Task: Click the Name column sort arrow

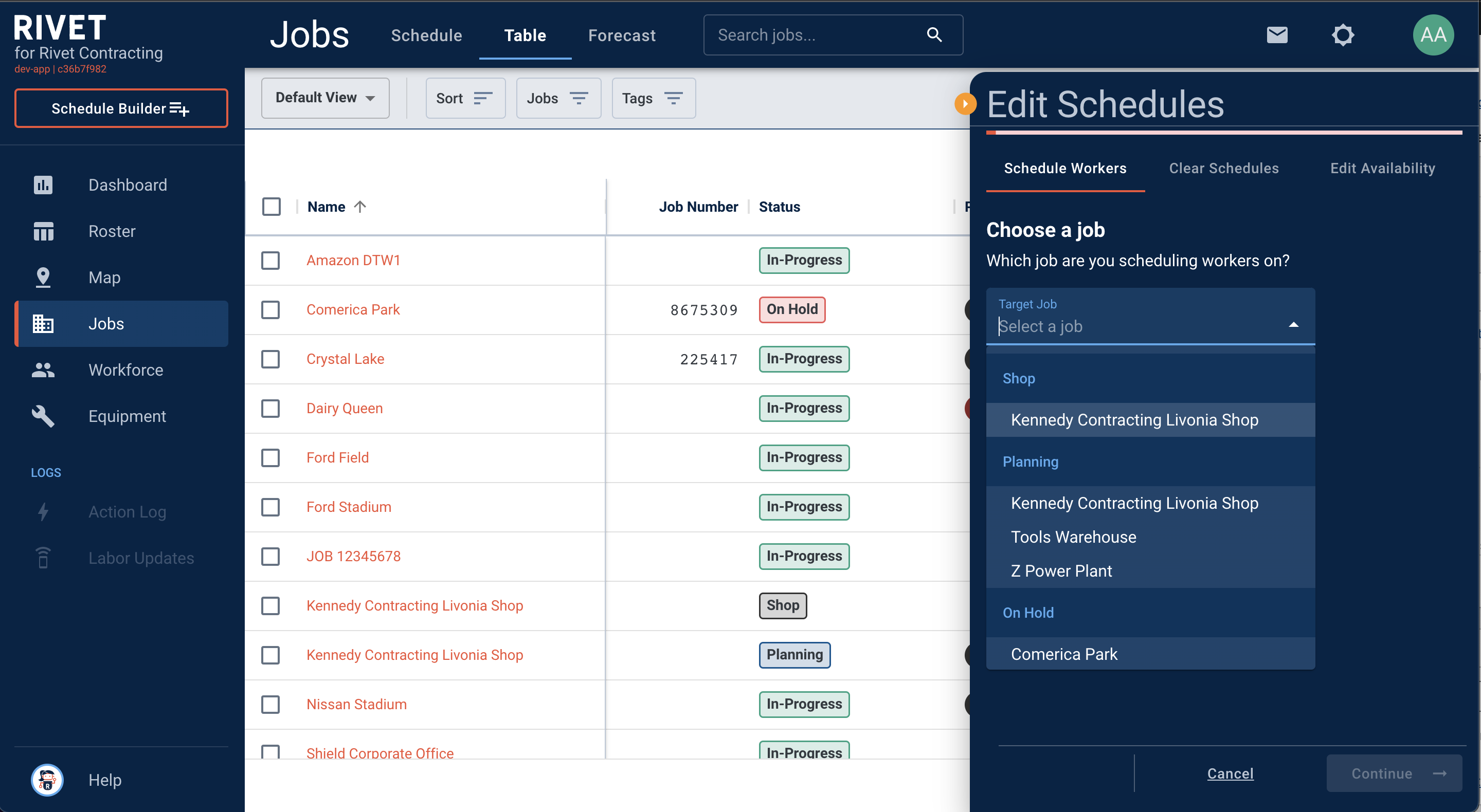Action: pos(360,206)
